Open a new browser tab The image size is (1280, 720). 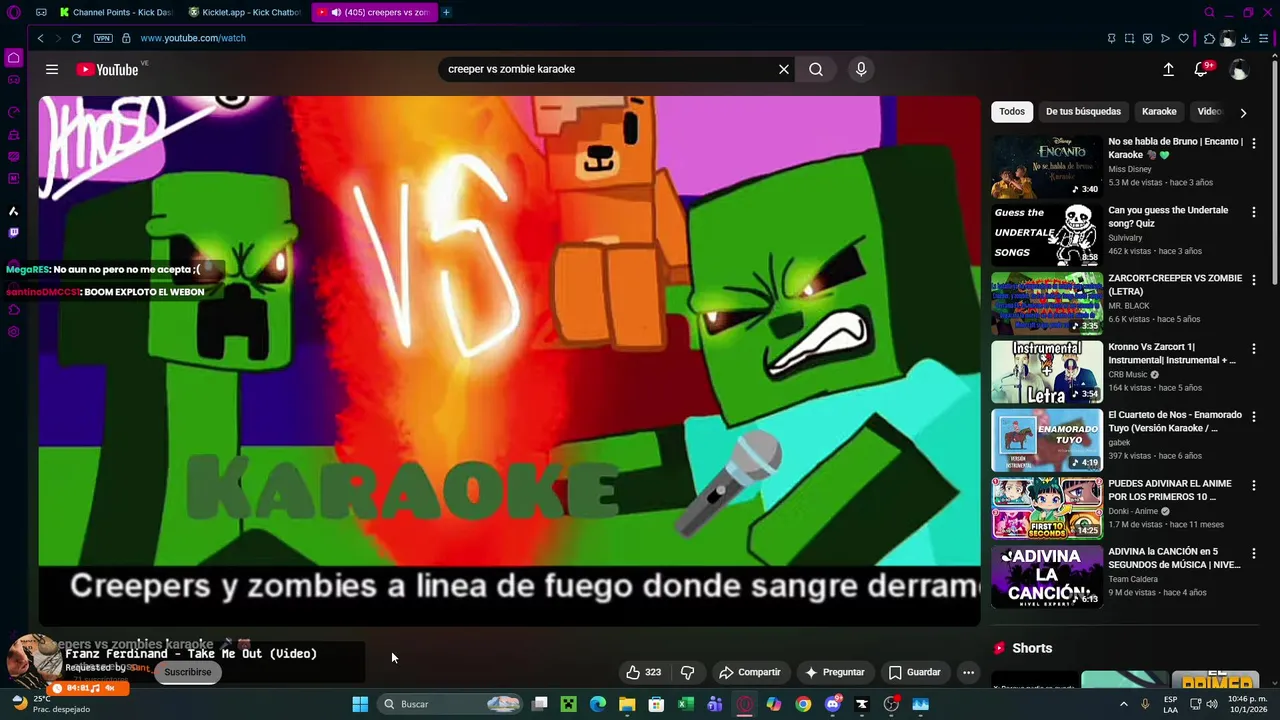pos(446,12)
